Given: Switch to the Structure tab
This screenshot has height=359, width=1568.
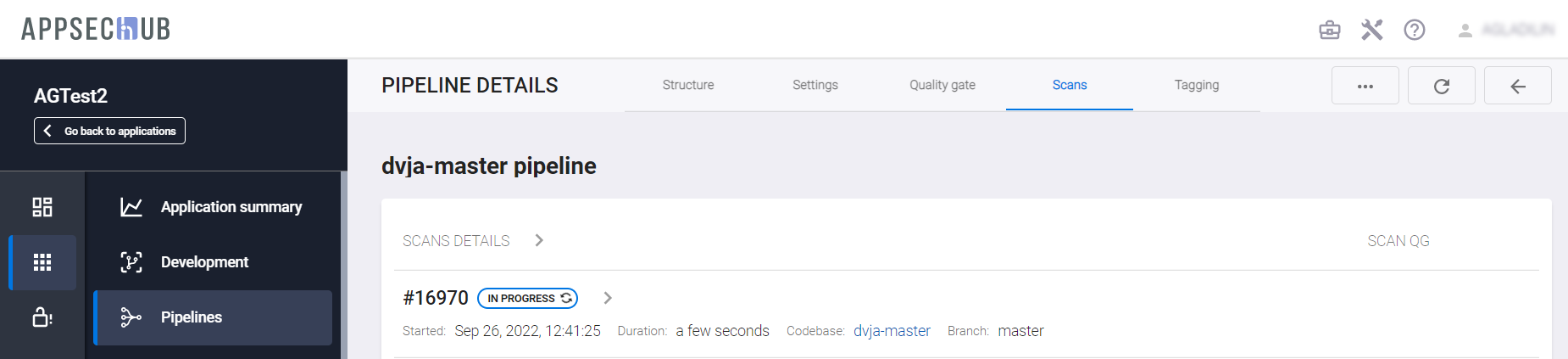Looking at the screenshot, I should 688,85.
